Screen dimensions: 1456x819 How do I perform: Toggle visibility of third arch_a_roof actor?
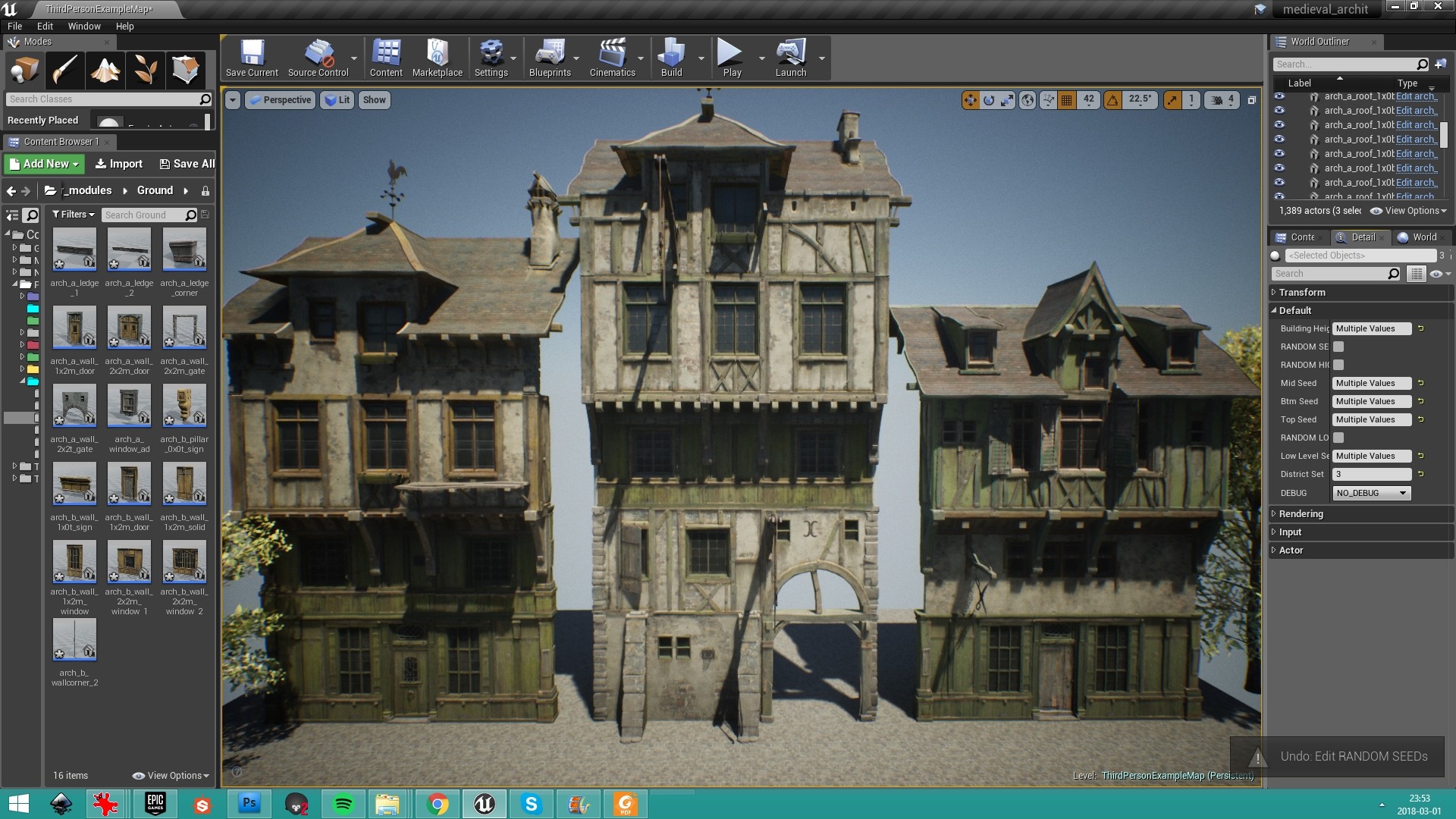1279,125
